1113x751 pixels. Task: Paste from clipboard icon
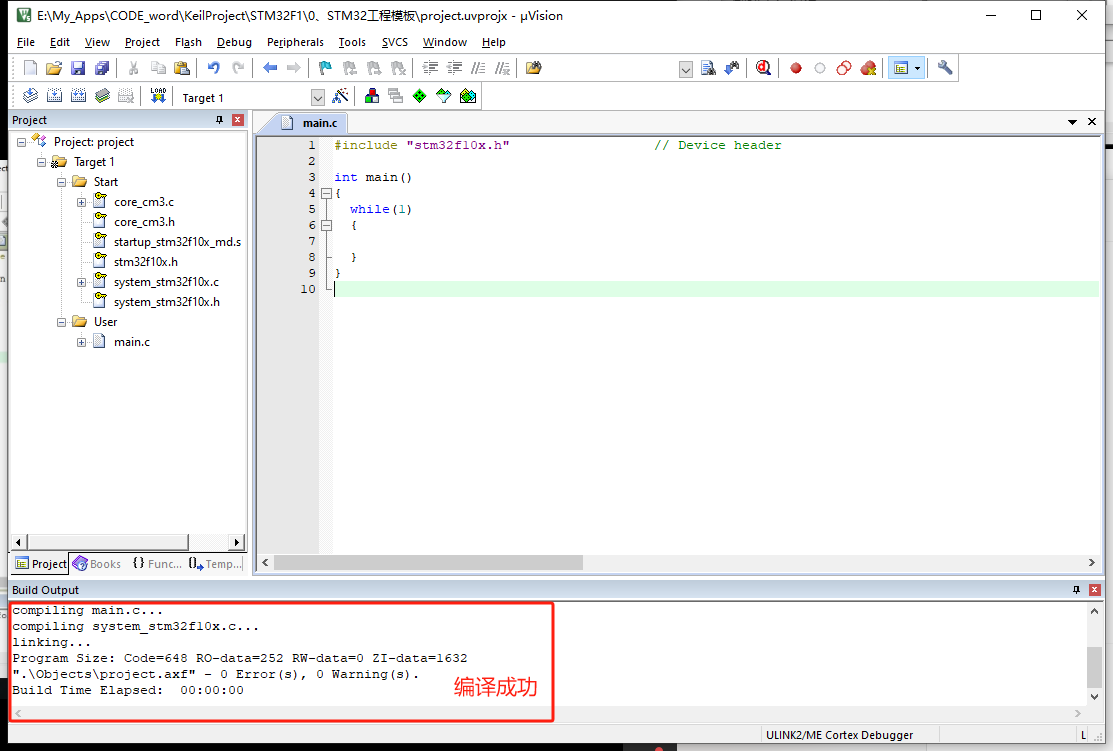(182, 68)
